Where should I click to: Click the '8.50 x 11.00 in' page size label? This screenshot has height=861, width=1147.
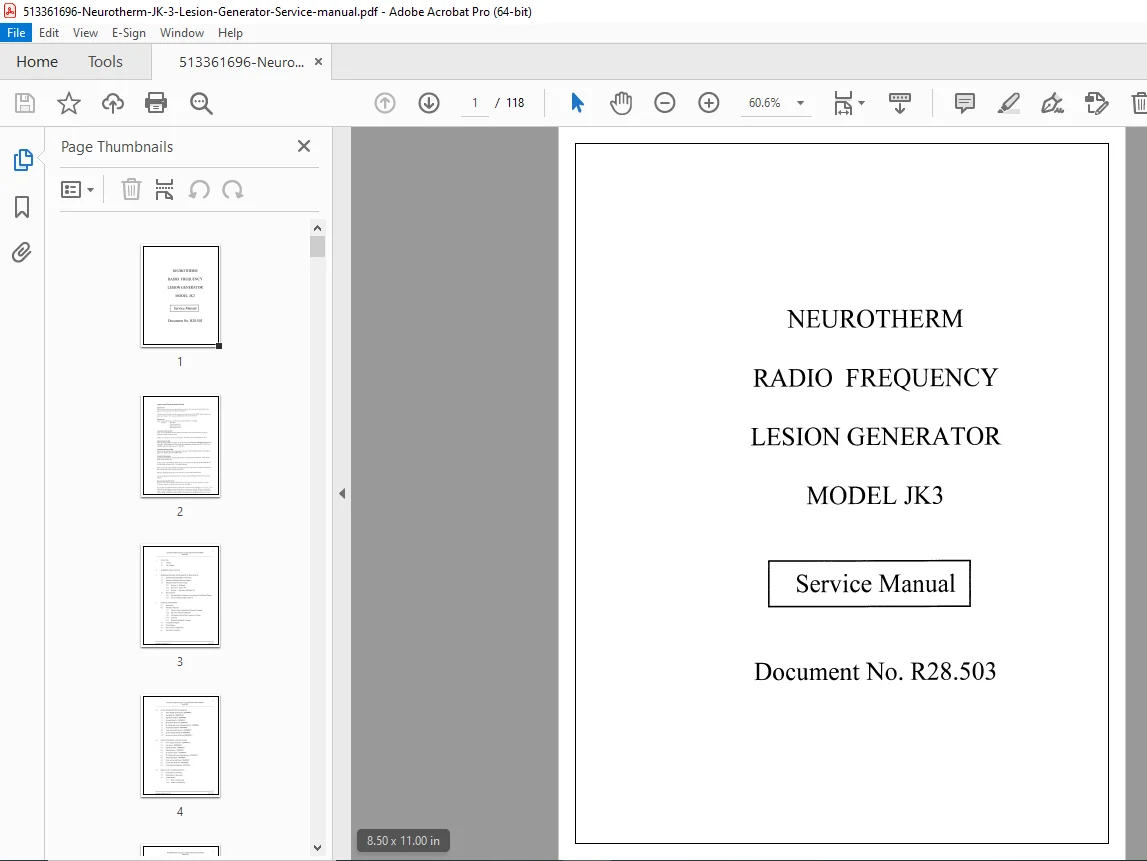click(x=403, y=841)
